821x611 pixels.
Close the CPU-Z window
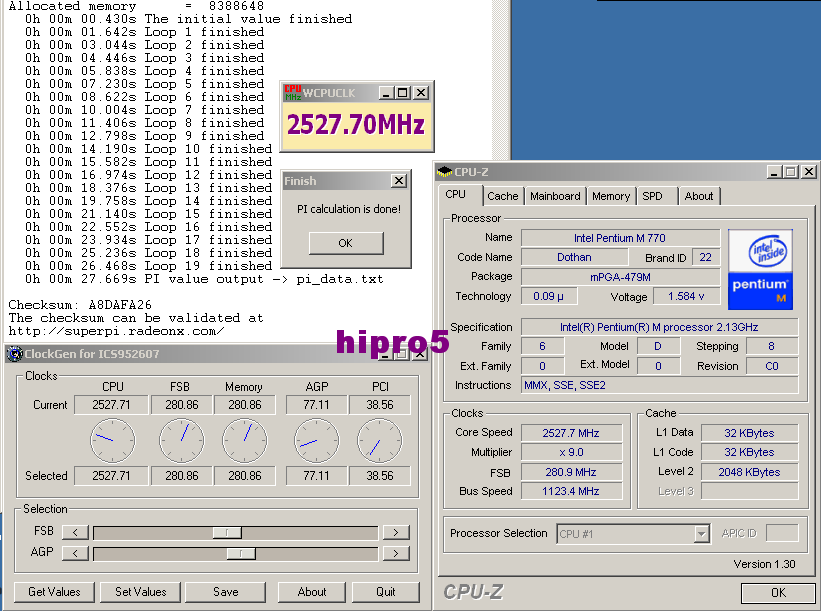(808, 172)
